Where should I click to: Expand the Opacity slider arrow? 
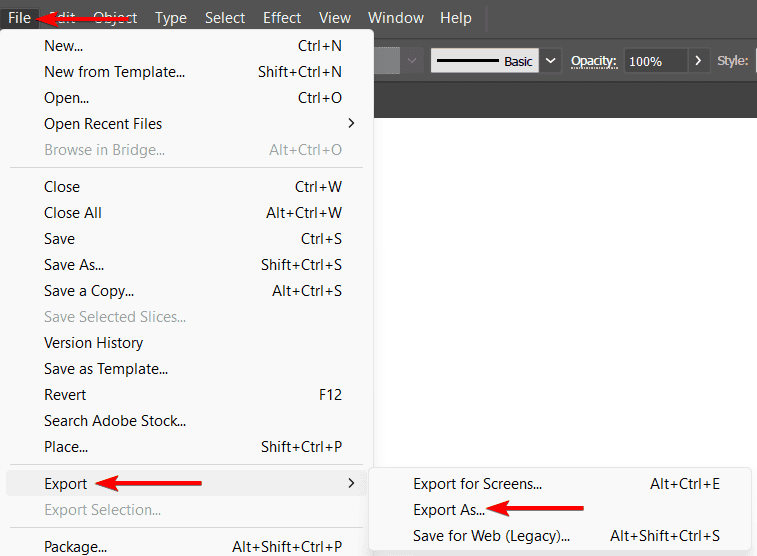coord(698,61)
